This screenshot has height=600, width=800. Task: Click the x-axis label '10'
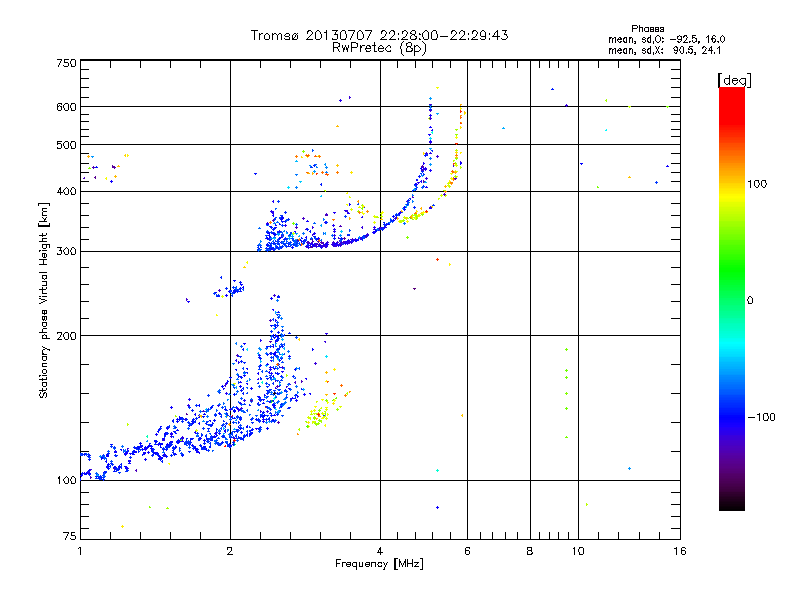578,551
